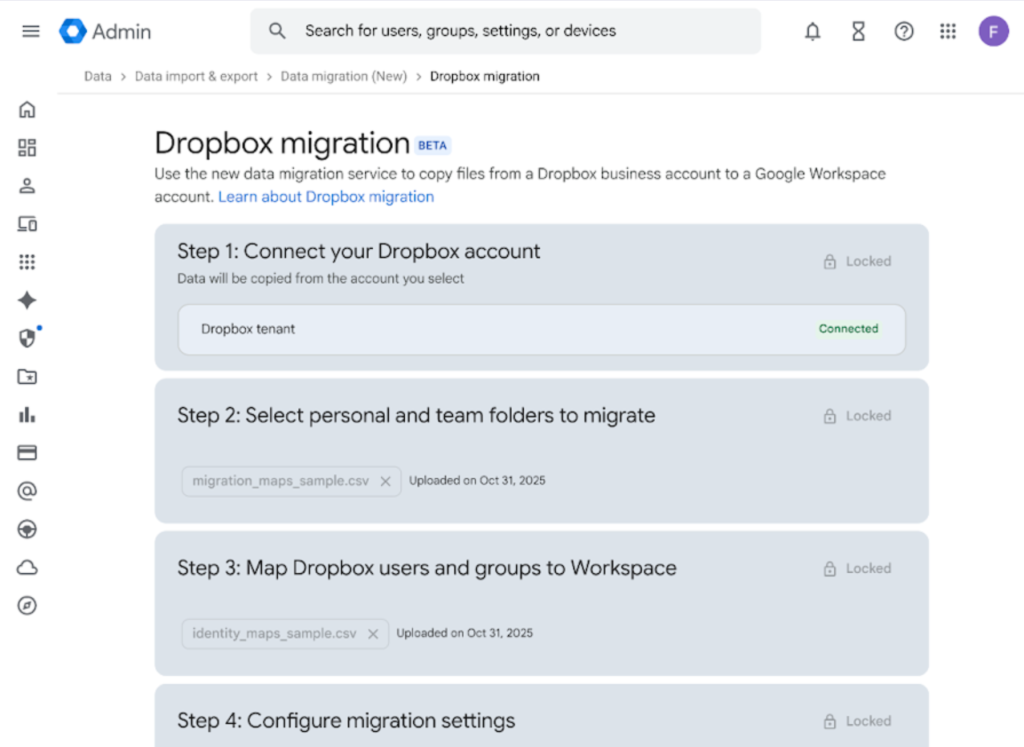Screen dimensions: 1024x747
Task: Go to Data import & export breadcrumb
Action: click(x=196, y=76)
